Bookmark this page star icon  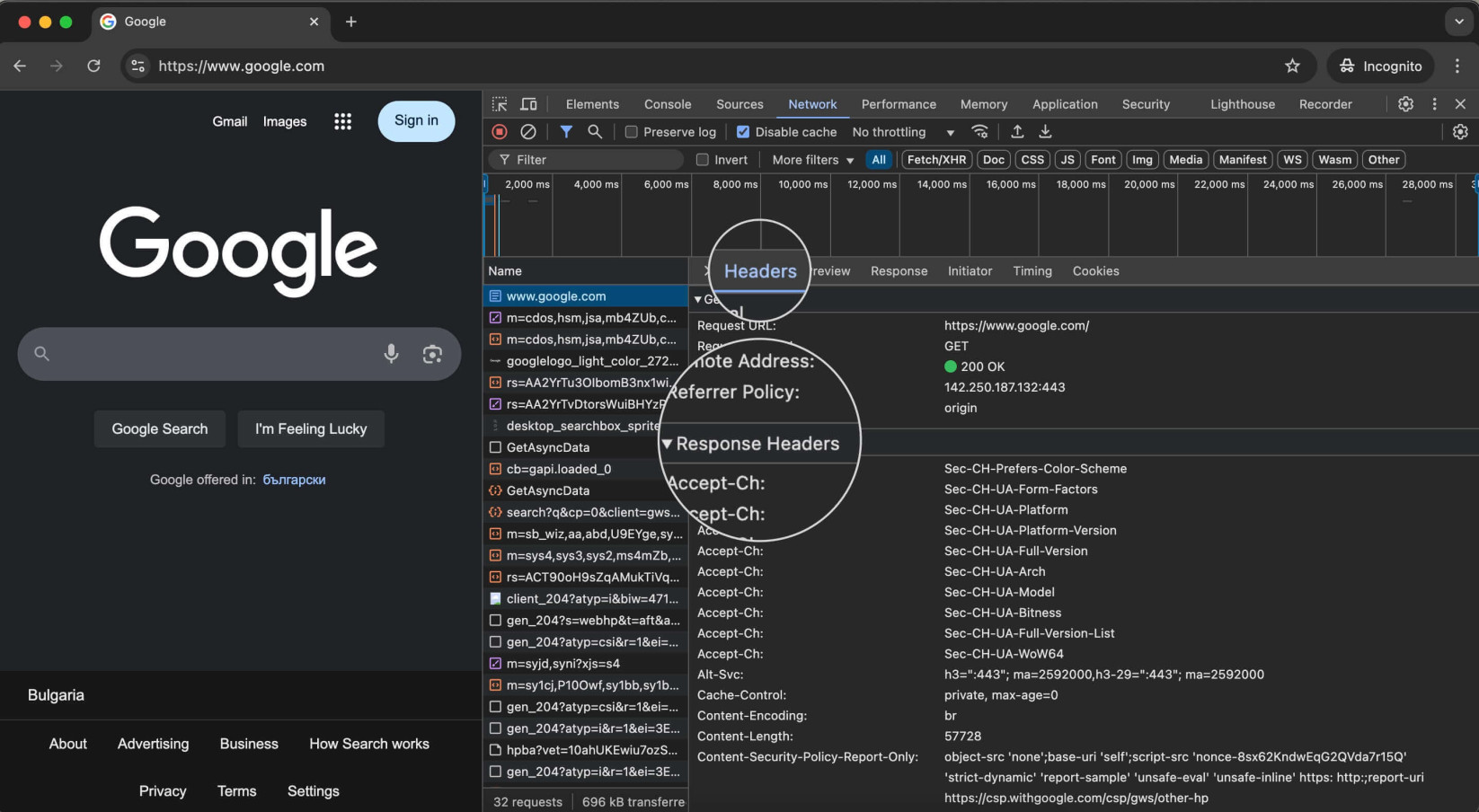coord(1292,66)
